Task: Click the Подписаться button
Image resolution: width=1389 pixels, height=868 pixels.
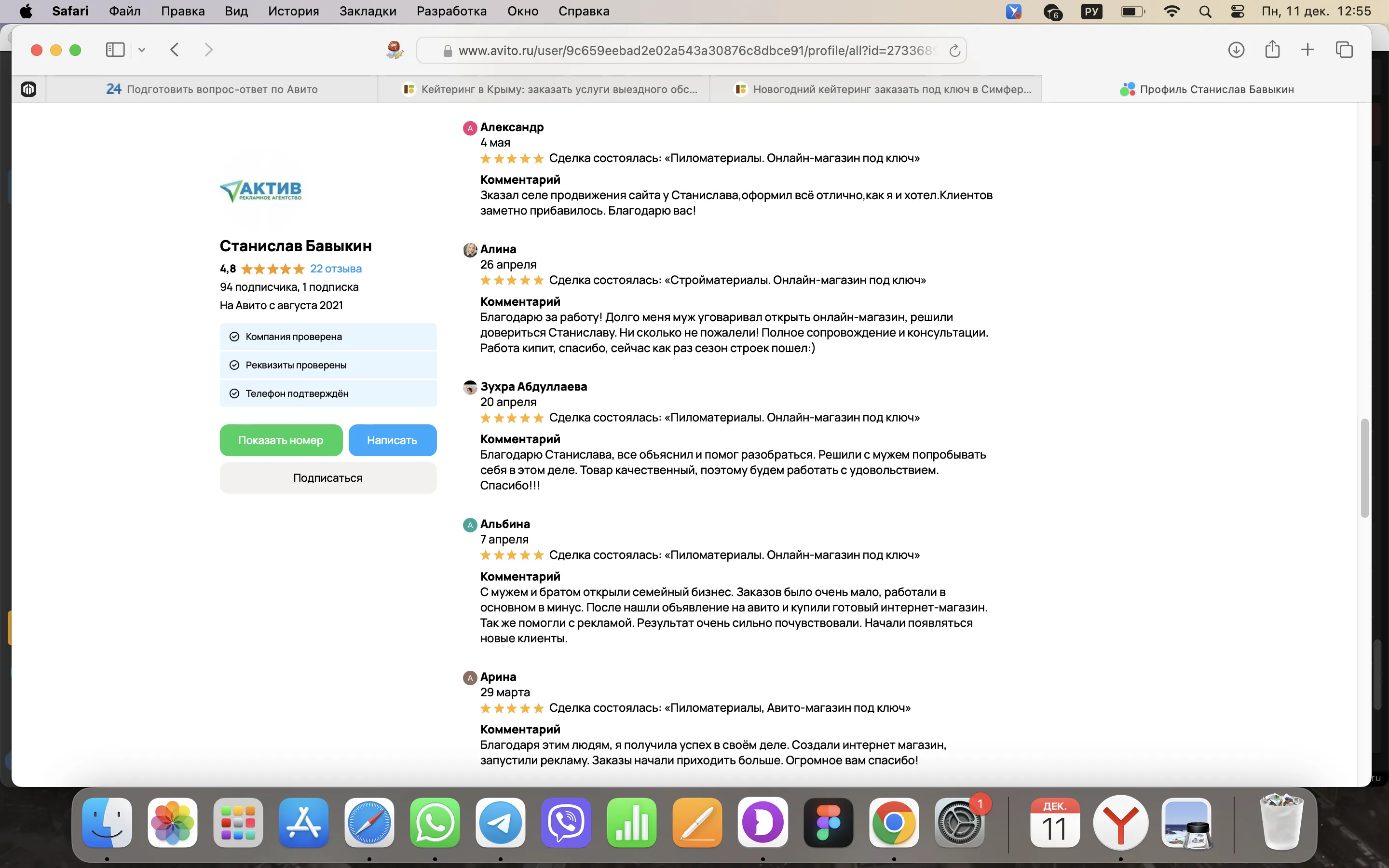Action: 328,477
